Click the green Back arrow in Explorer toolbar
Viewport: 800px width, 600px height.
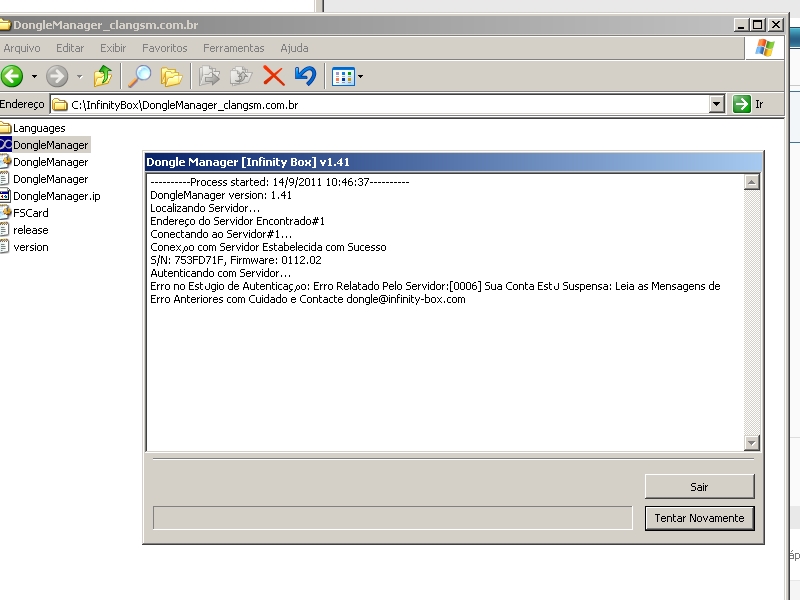[12, 77]
